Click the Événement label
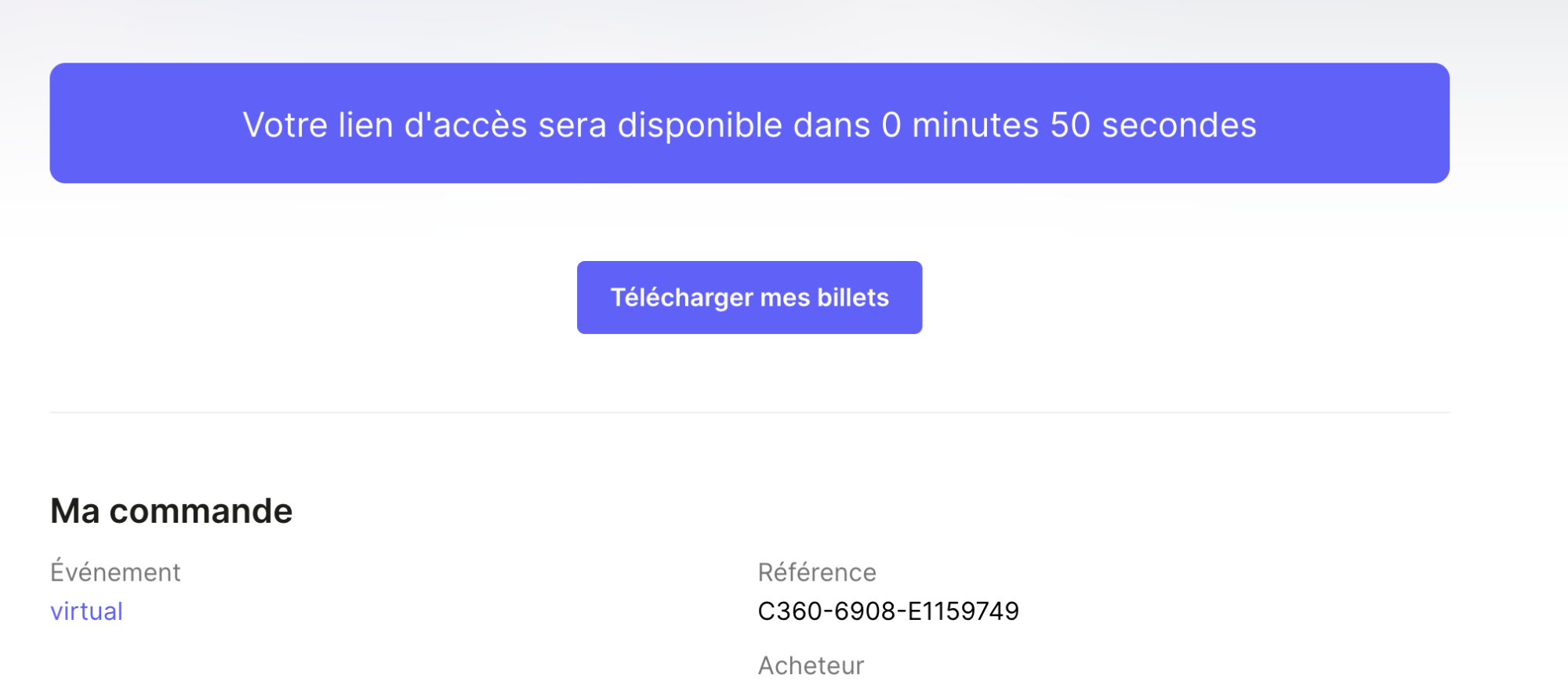This screenshot has width=1568, height=696. click(x=115, y=572)
